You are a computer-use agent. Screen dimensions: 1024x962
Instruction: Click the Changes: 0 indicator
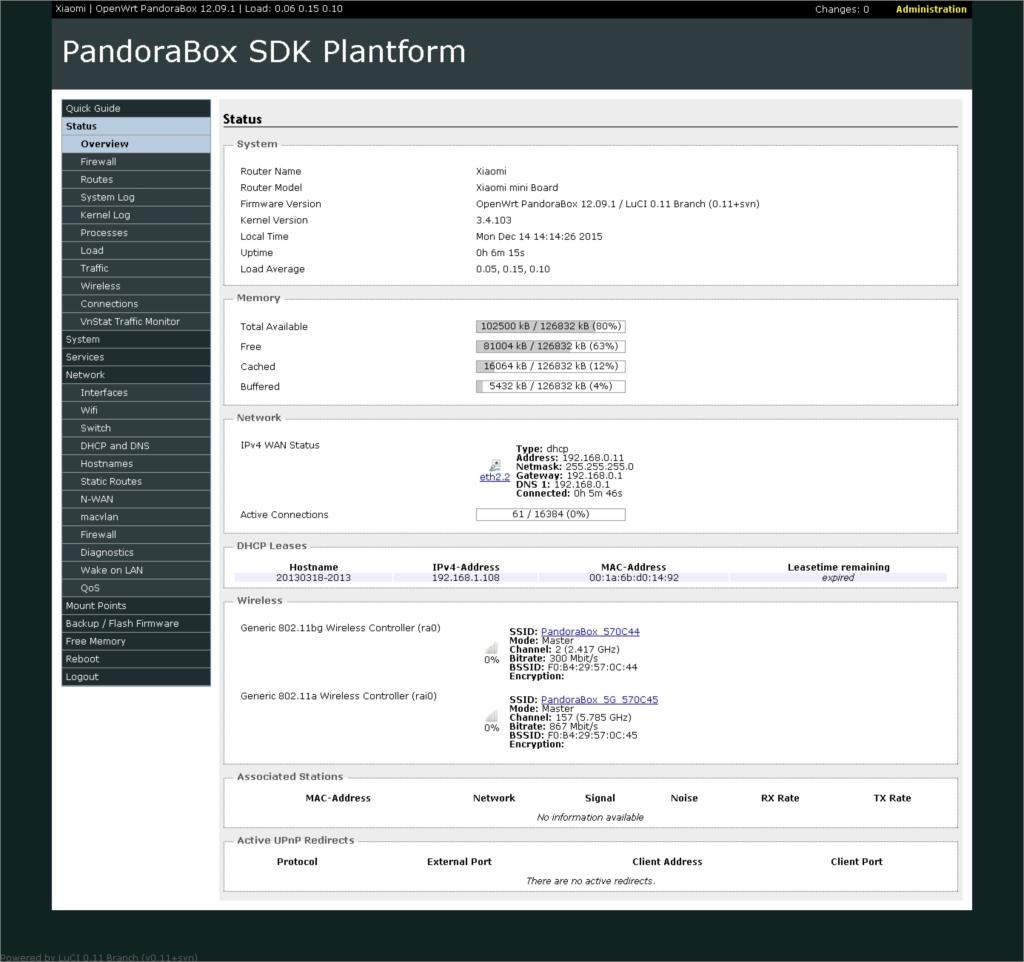click(x=841, y=10)
